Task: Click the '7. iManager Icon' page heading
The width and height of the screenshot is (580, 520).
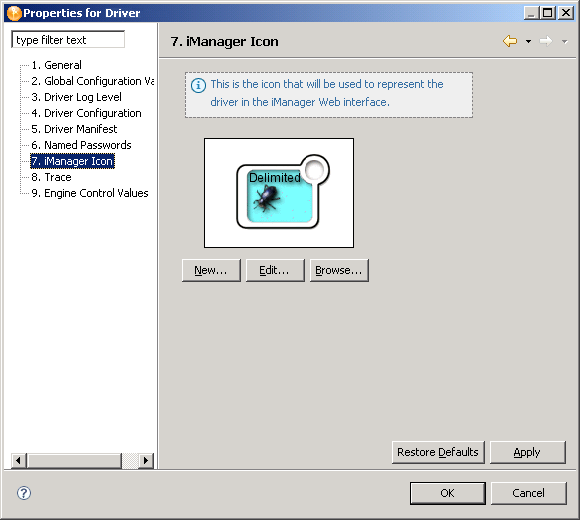Action: 225,42
